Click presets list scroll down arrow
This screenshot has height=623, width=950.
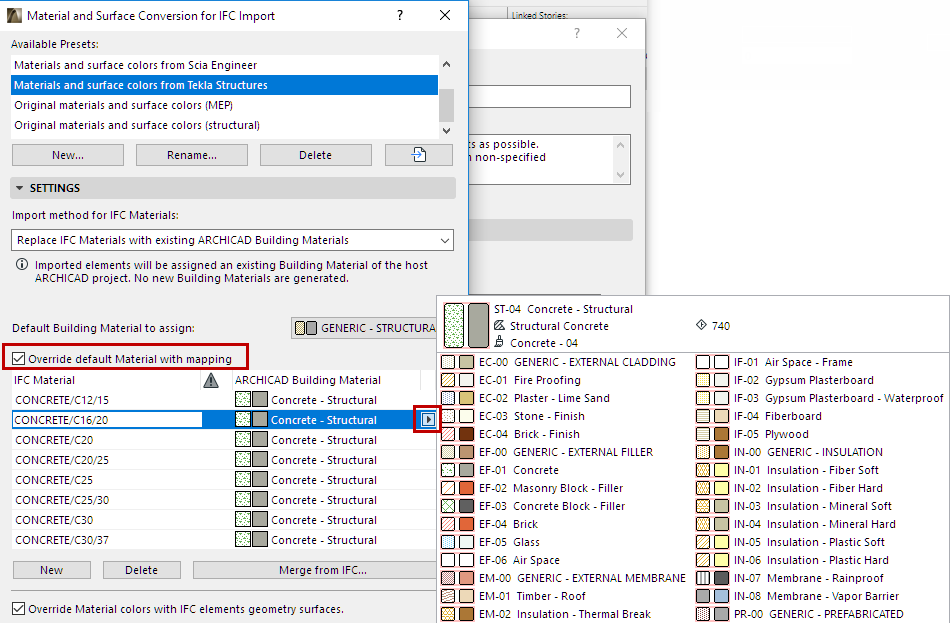point(447,131)
